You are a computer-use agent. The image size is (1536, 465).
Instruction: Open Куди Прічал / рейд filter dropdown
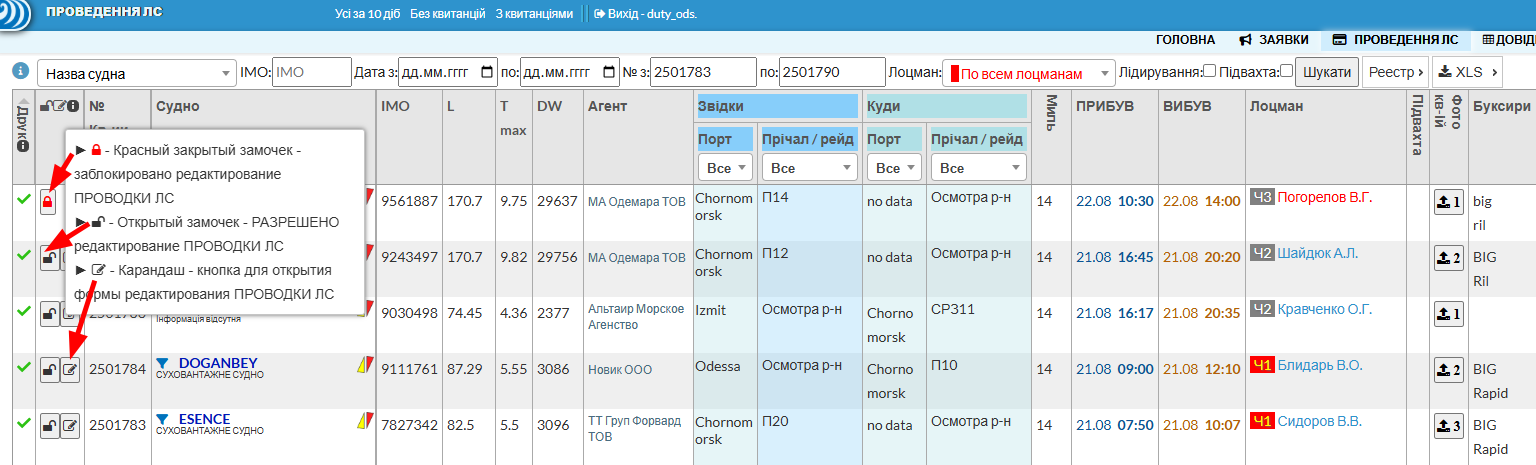(x=977, y=168)
